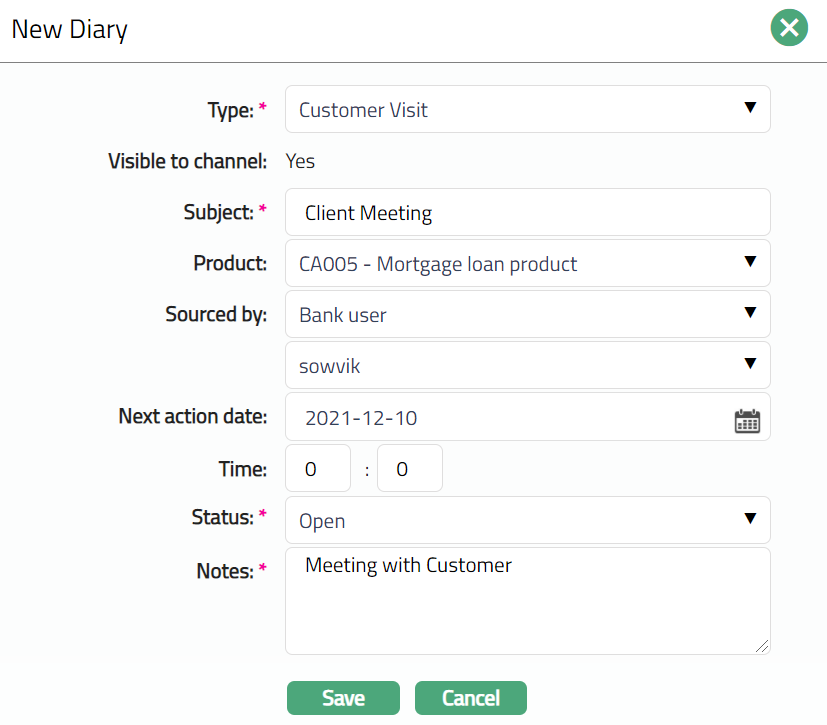Screen dimensions: 827x725
Task: Click the Sourced by label
Action: tap(216, 314)
